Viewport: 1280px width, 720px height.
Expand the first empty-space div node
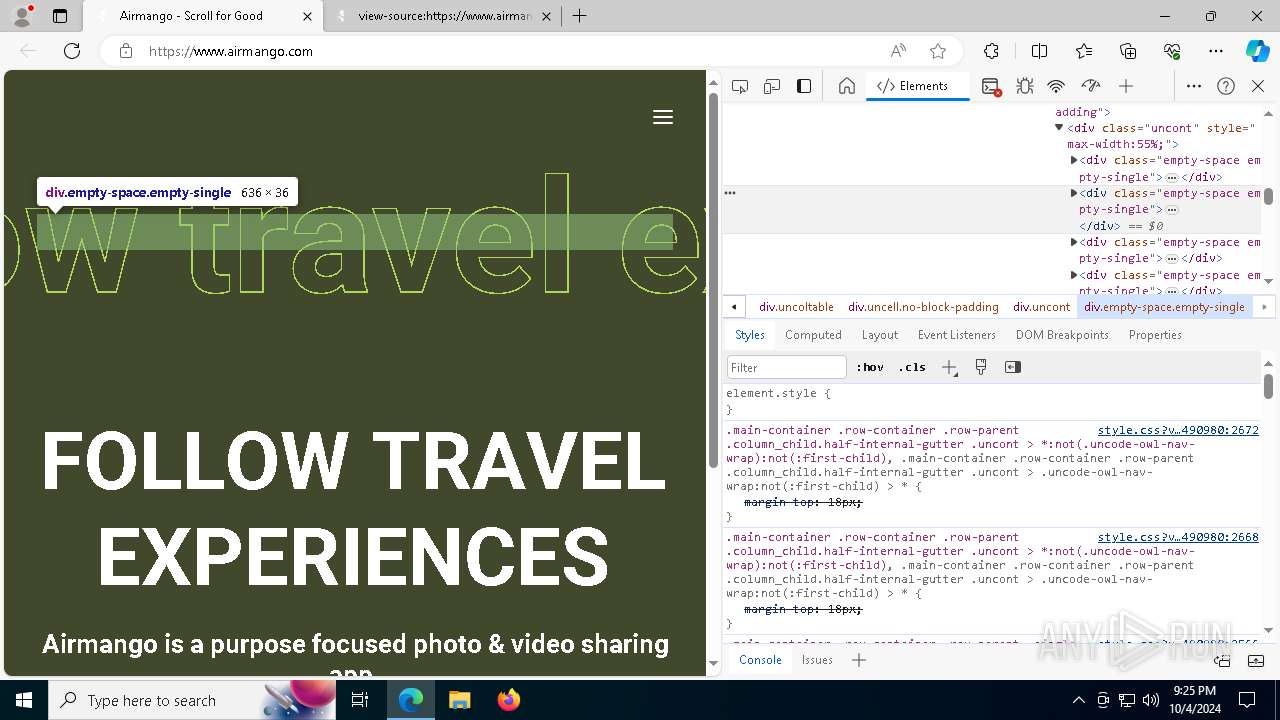1074,160
